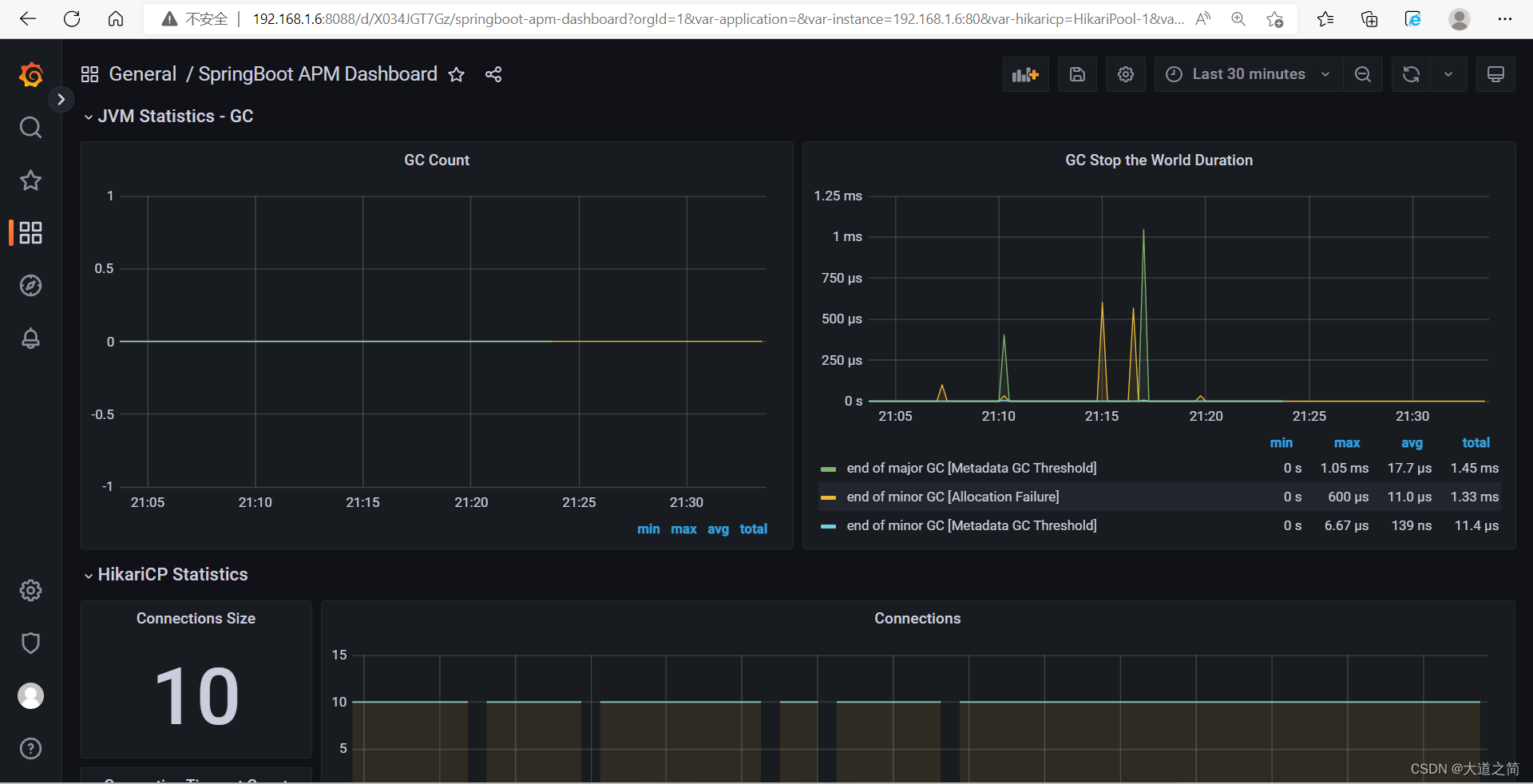Open the Last 30 minutes time picker
1533x784 pixels.
[x=1246, y=73]
